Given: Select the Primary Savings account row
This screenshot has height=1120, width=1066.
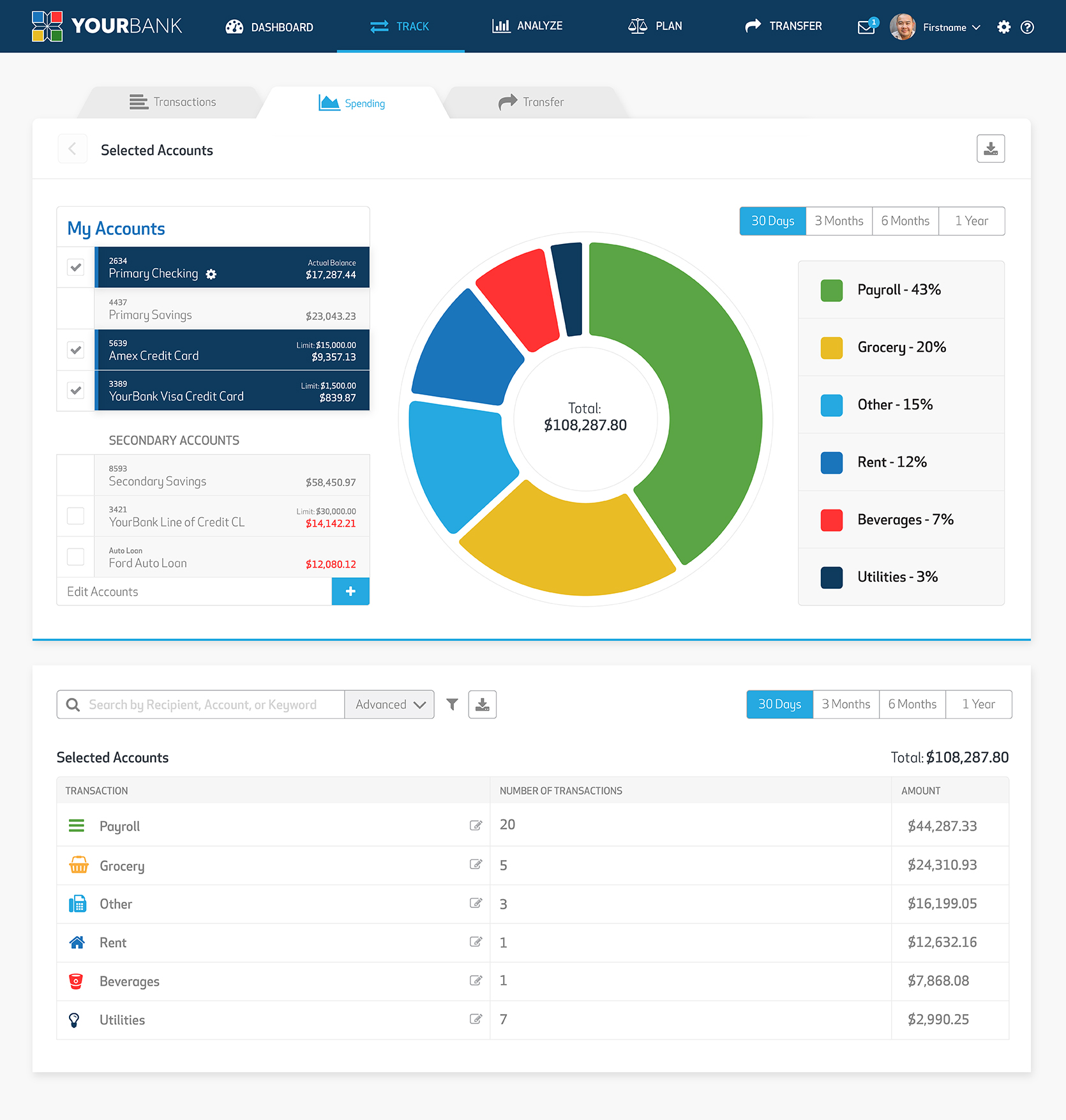Looking at the screenshot, I should click(232, 309).
